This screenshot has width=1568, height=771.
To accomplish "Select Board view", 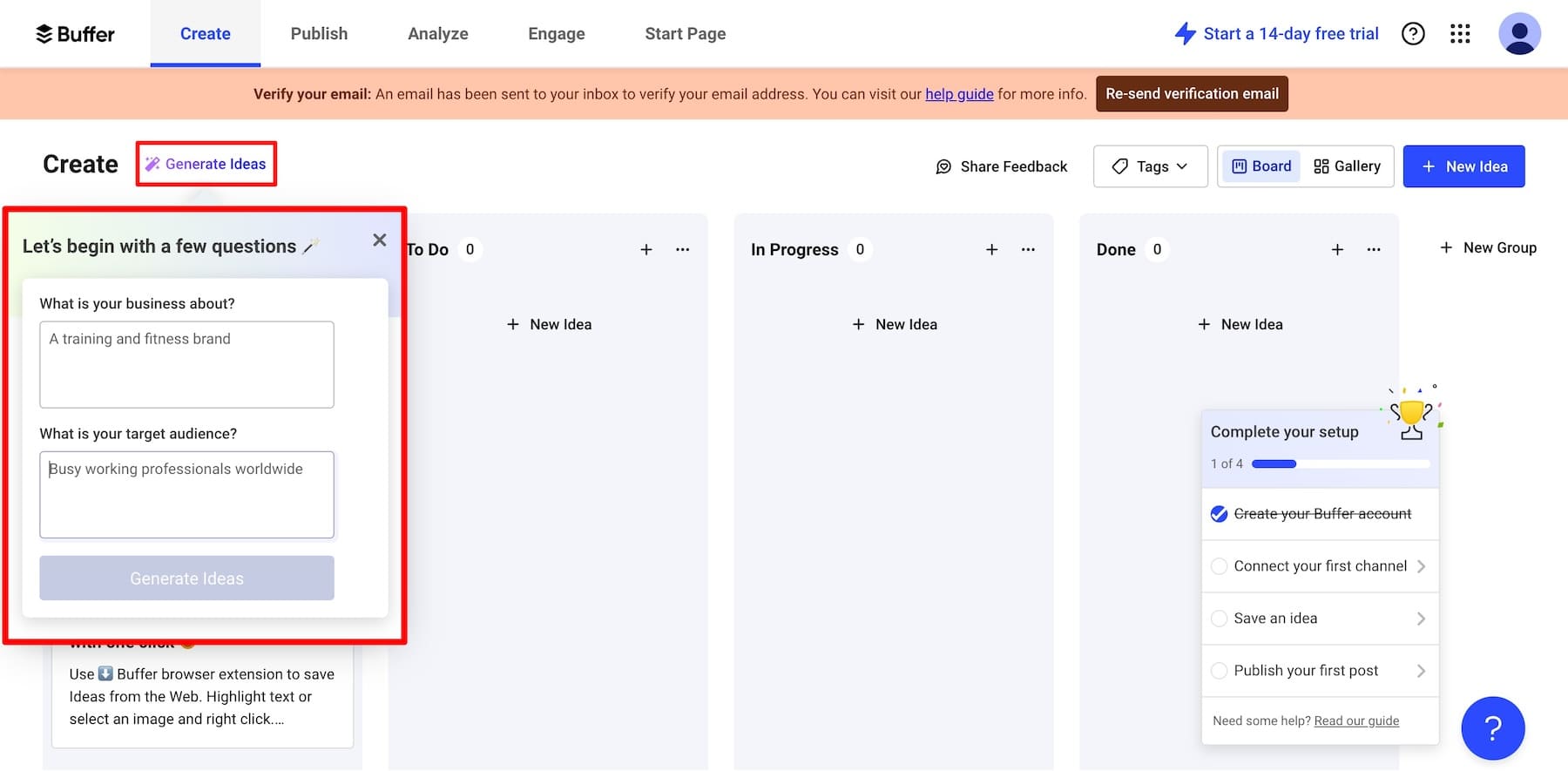I will pos(1261,166).
